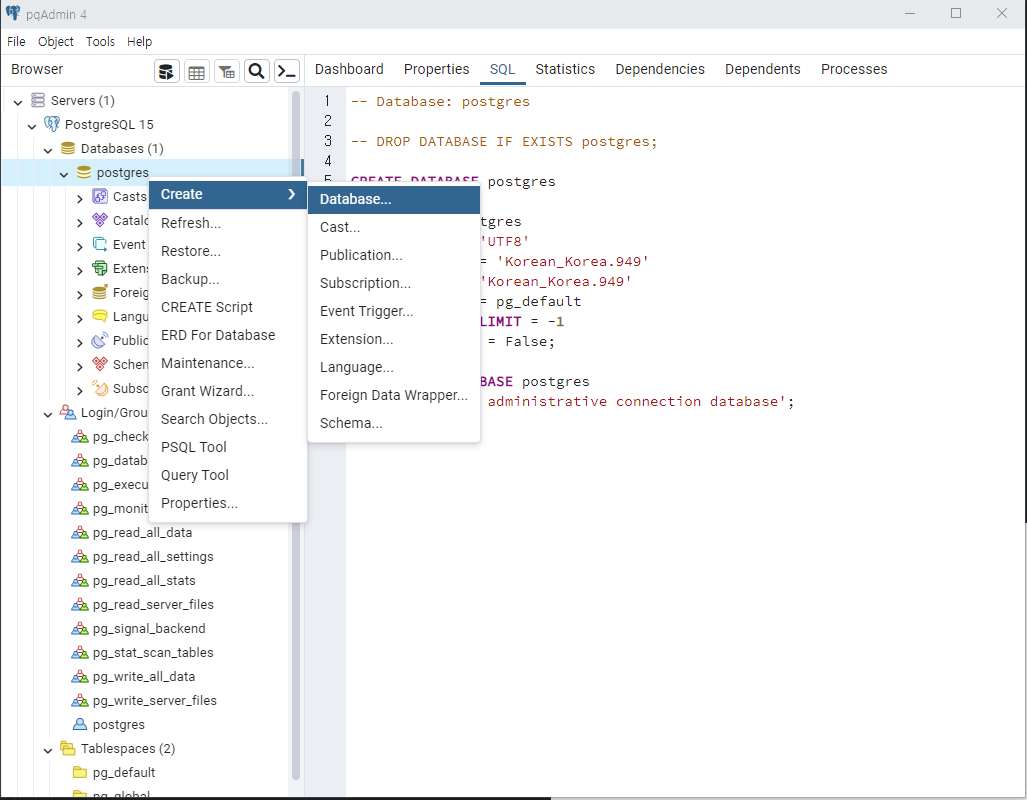
Task: Select Maintenance... from the context menu
Action: point(228,363)
